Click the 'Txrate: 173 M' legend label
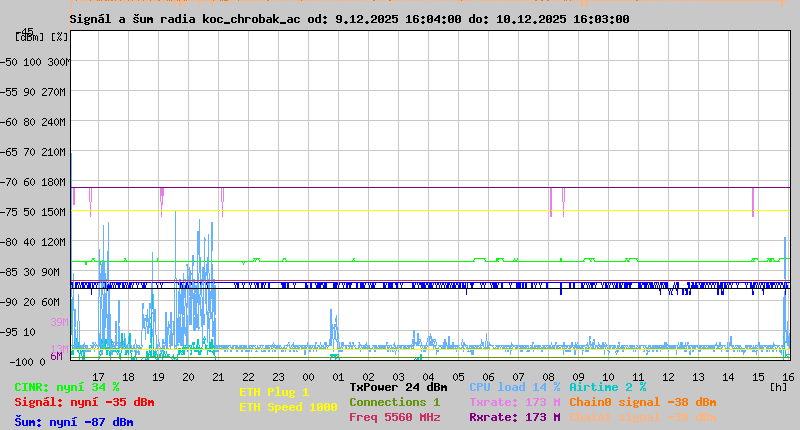The width and height of the screenshot is (800, 430). (x=515, y=402)
